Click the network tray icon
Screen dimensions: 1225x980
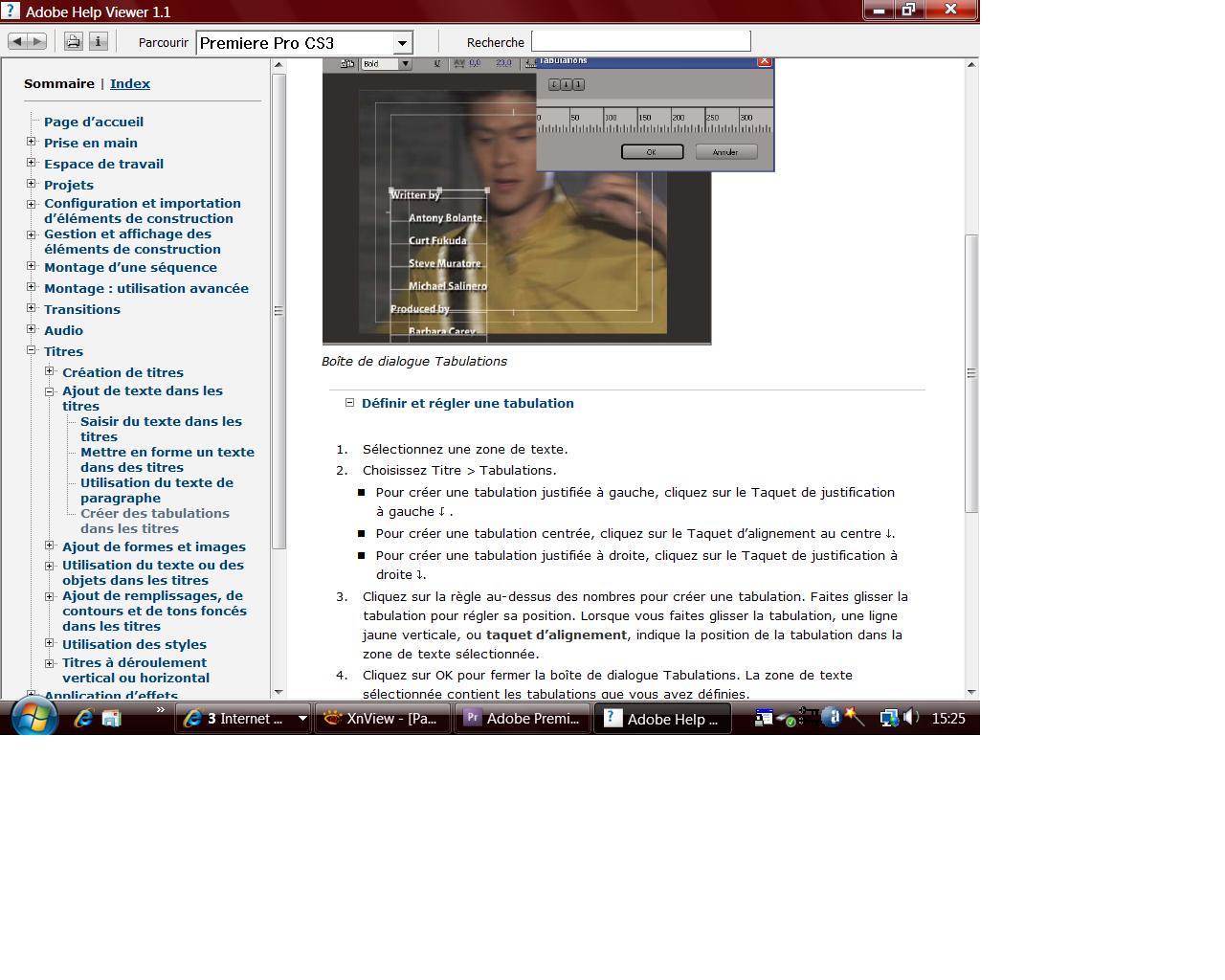[889, 718]
